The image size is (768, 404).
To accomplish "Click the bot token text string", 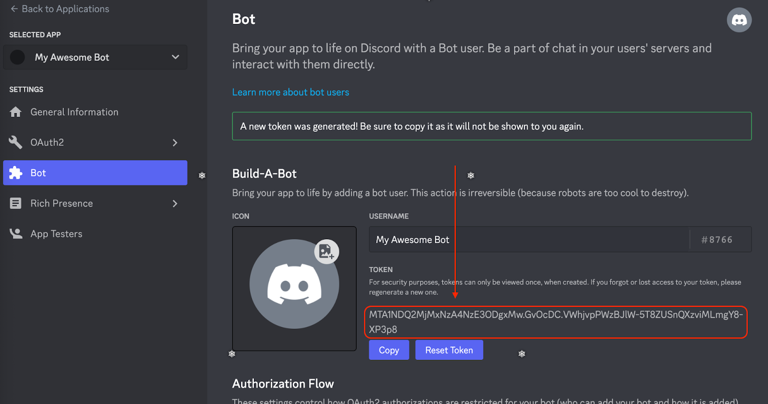I will tap(556, 322).
